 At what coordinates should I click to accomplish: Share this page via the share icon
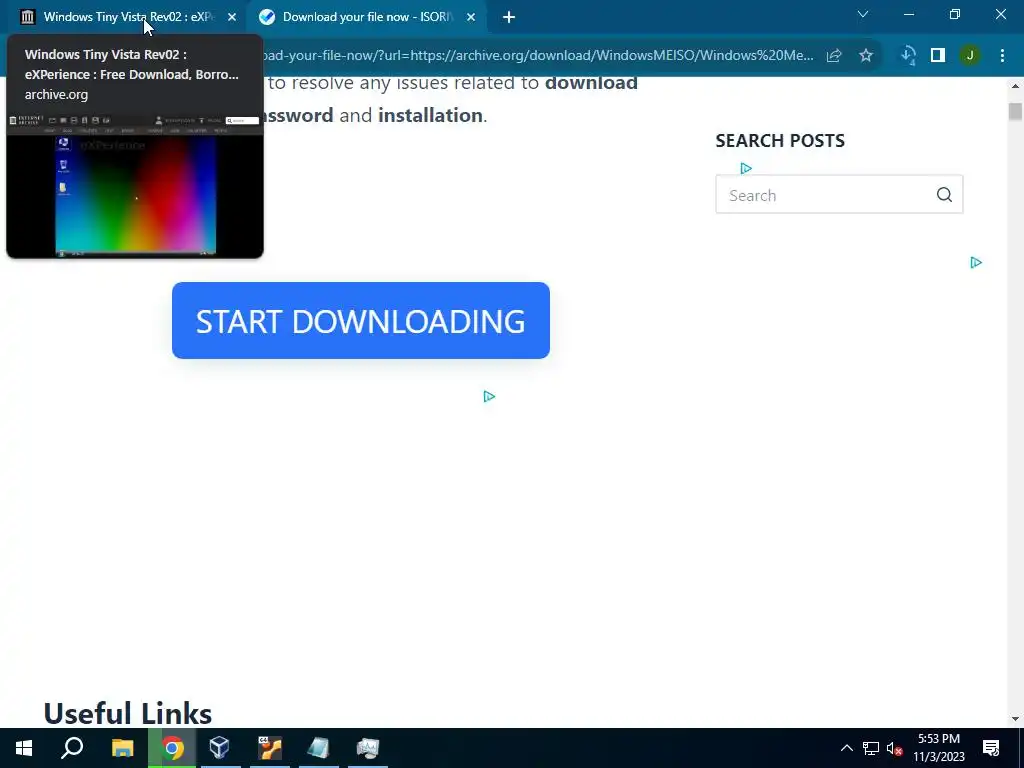[834, 56]
